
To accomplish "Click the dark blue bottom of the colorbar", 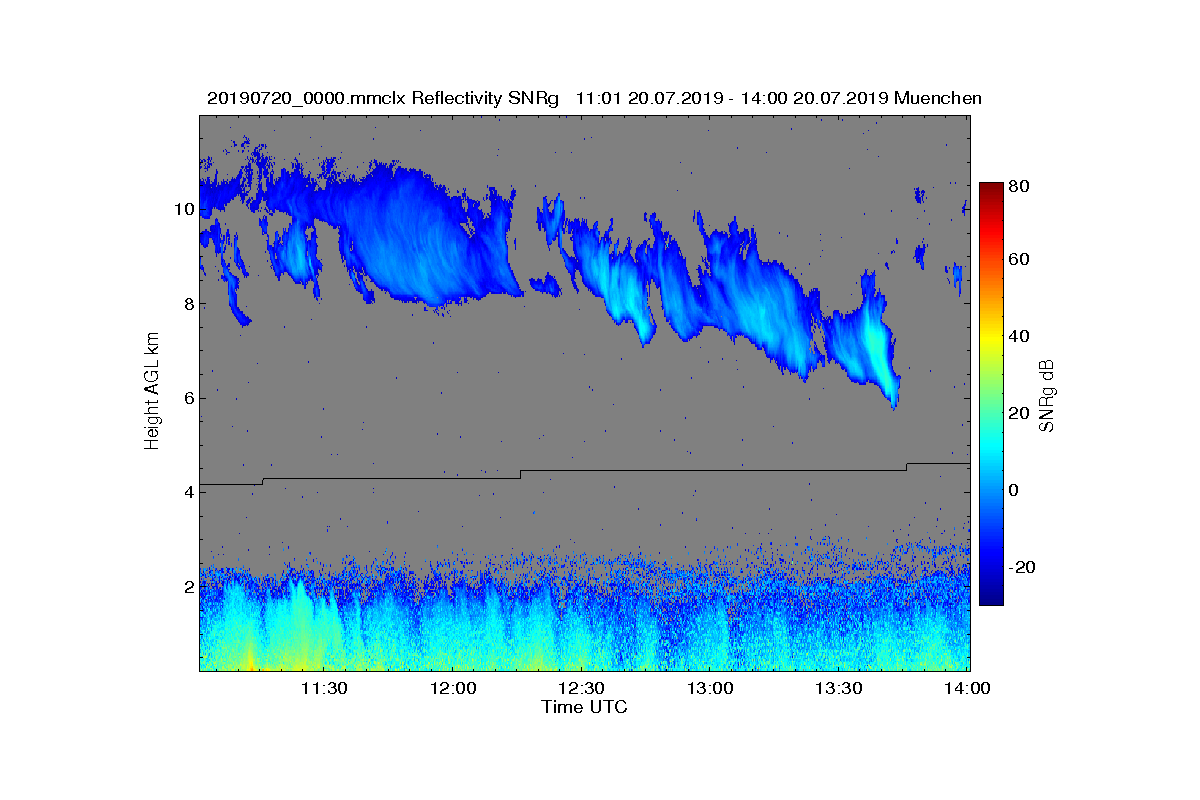I will pyautogui.click(x=991, y=598).
